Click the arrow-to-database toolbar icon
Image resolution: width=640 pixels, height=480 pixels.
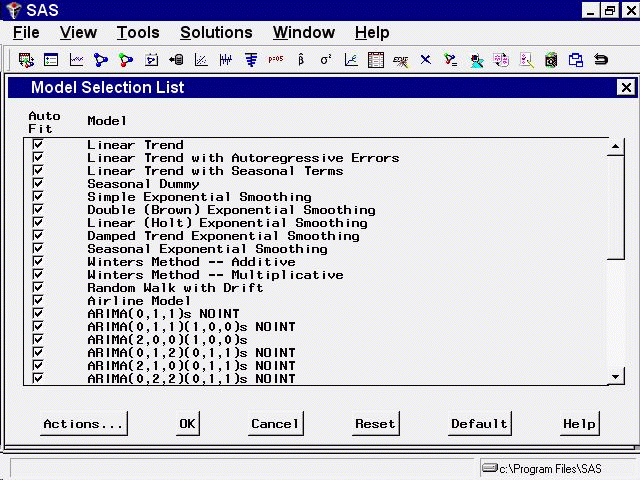176,60
